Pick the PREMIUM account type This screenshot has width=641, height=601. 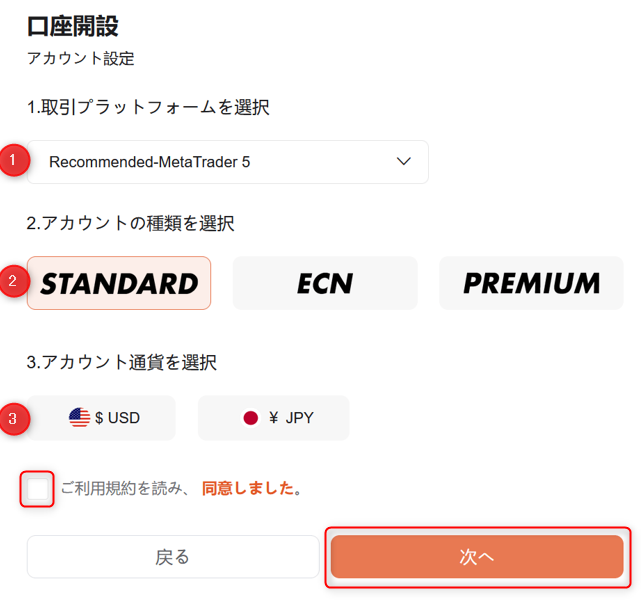pos(532,283)
